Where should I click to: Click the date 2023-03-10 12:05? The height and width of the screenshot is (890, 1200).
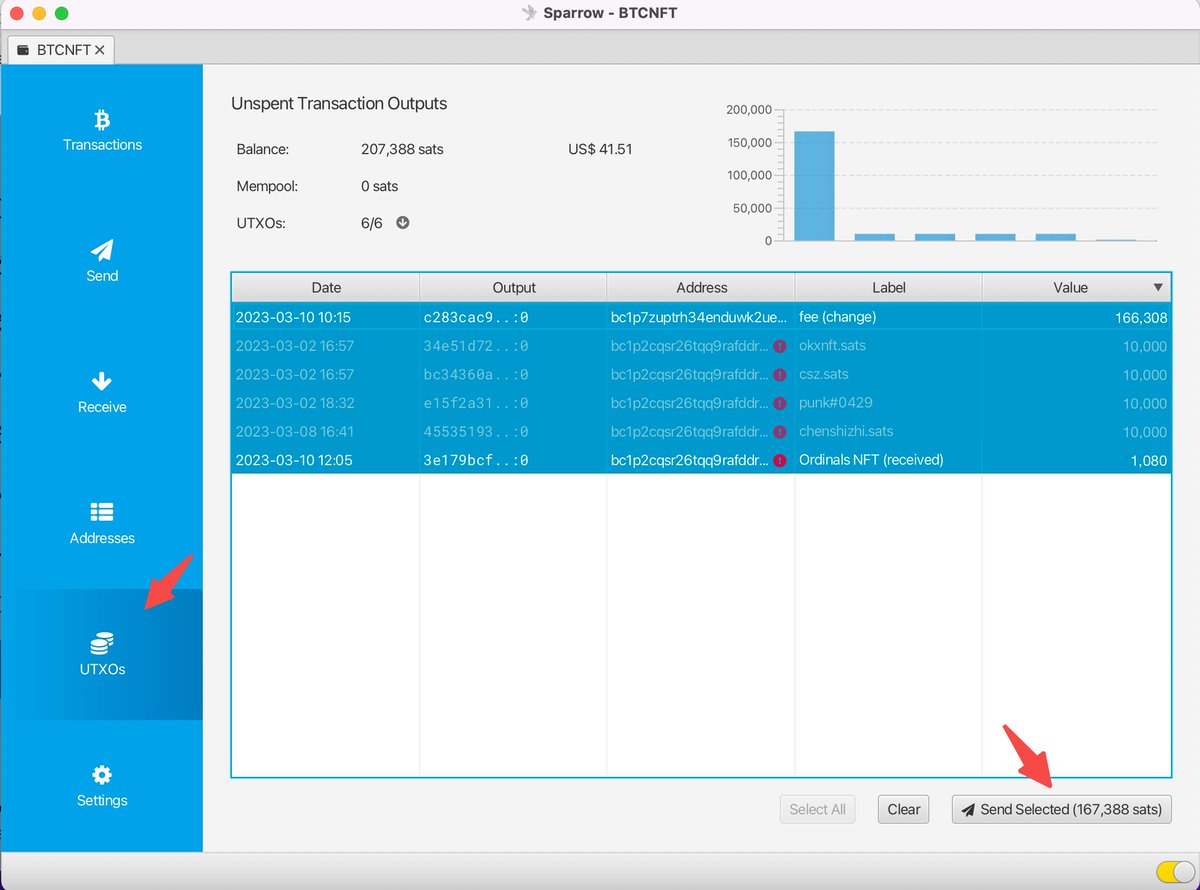tap(294, 461)
